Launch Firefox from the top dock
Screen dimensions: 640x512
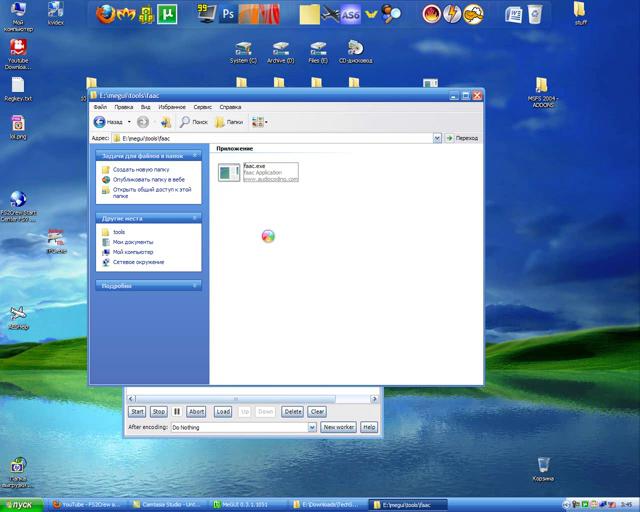tap(105, 15)
